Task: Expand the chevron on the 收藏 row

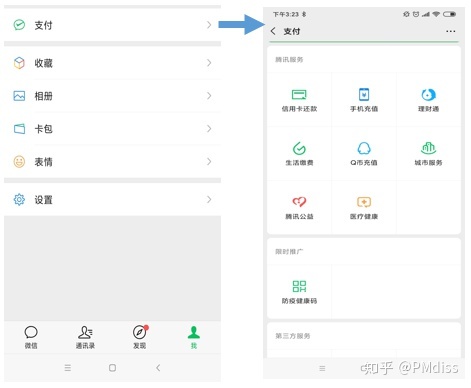Action: click(209, 63)
